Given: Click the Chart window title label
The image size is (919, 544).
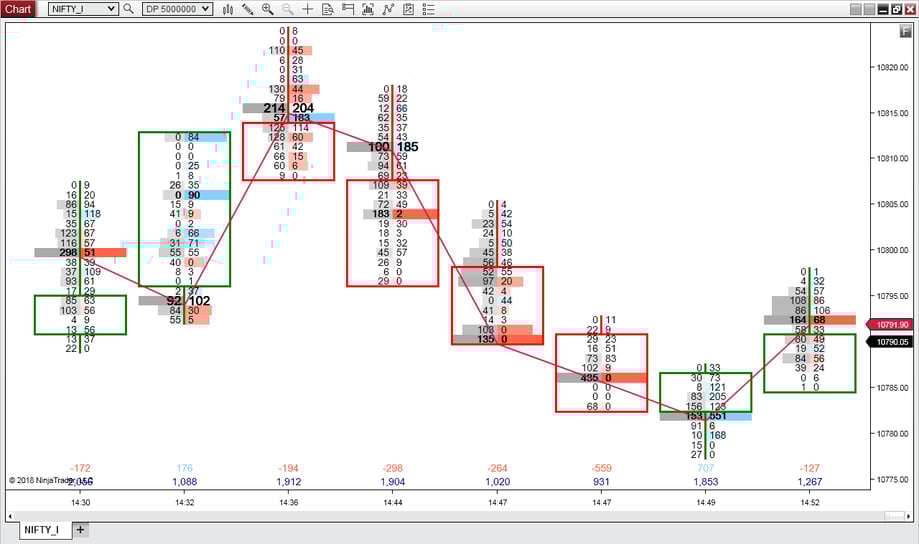Looking at the screenshot, I should (x=20, y=9).
